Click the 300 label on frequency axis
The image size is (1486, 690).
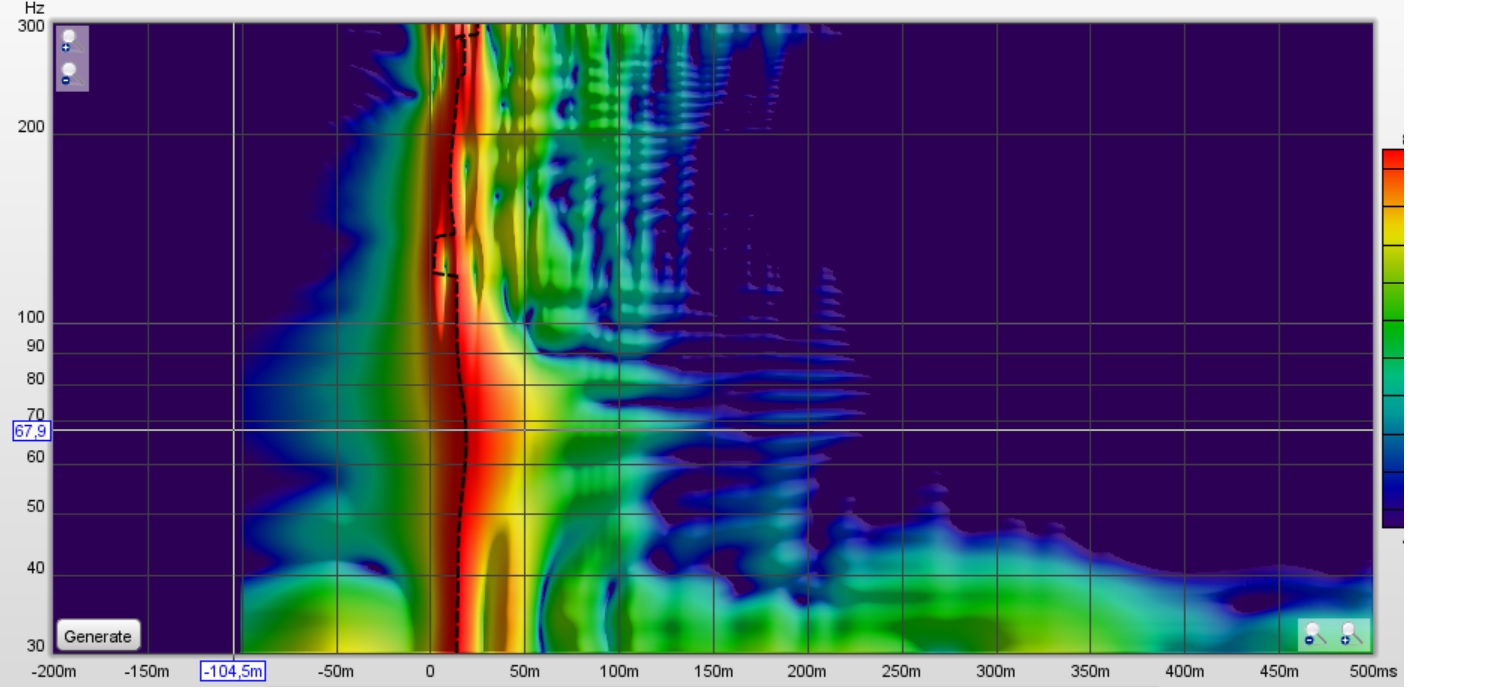click(x=31, y=26)
